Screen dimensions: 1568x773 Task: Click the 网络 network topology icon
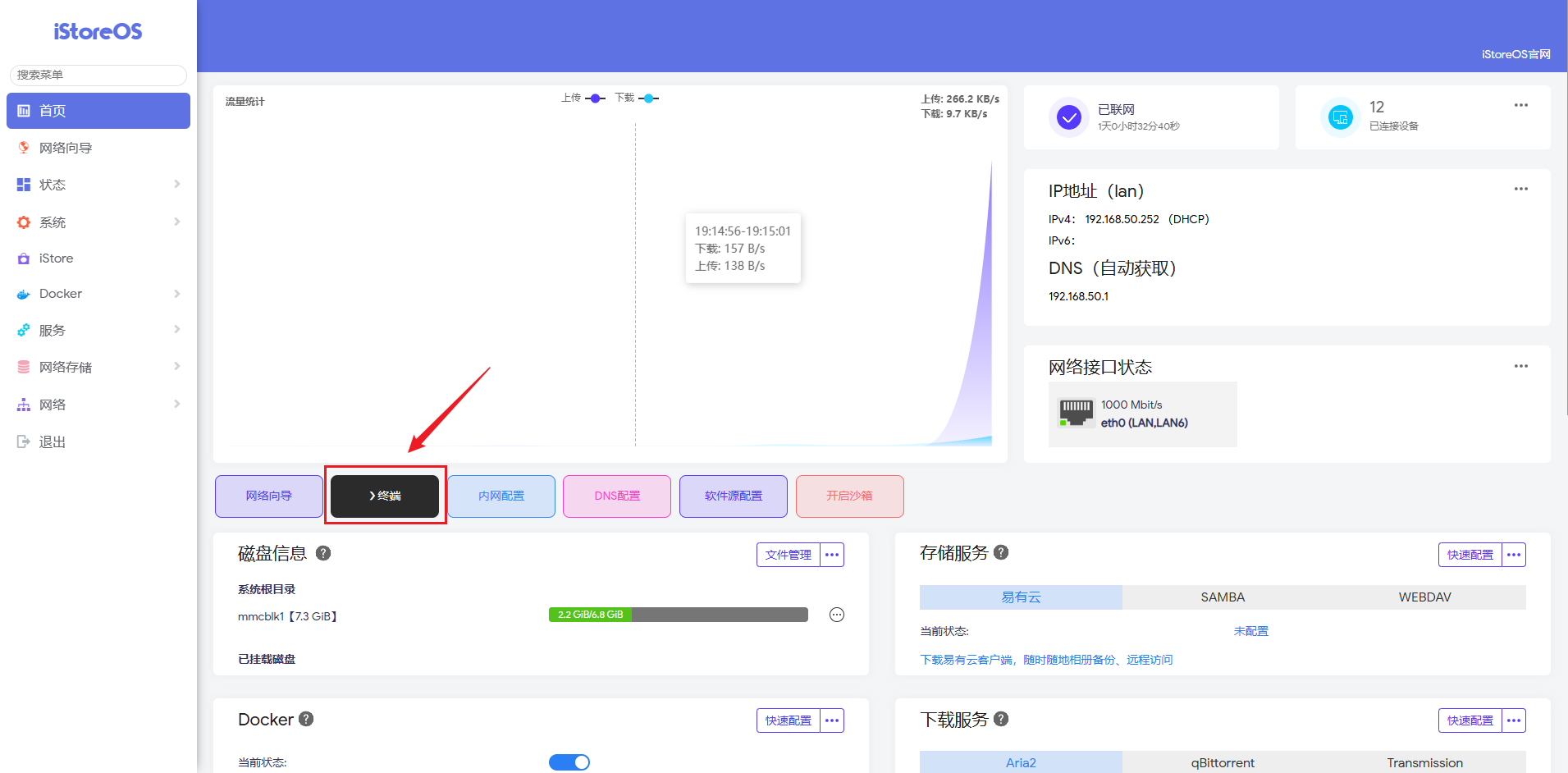[x=24, y=405]
